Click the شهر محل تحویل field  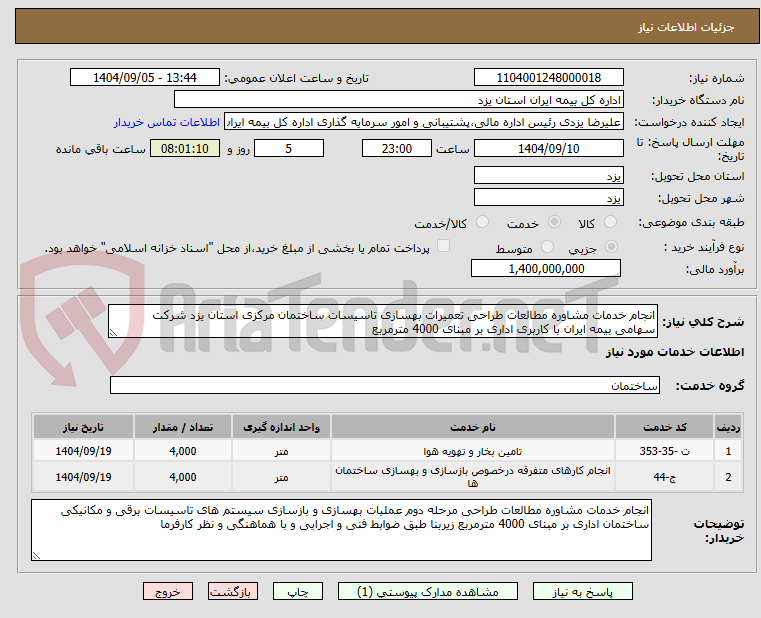pyautogui.click(x=548, y=198)
